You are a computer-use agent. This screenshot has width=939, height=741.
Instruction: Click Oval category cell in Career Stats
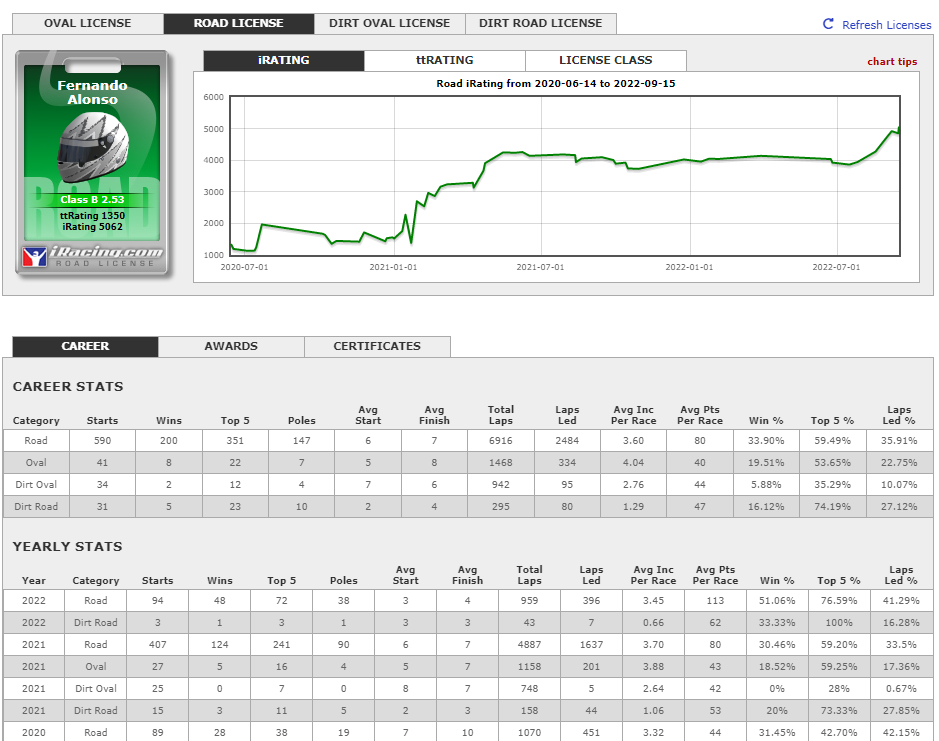(x=36, y=463)
